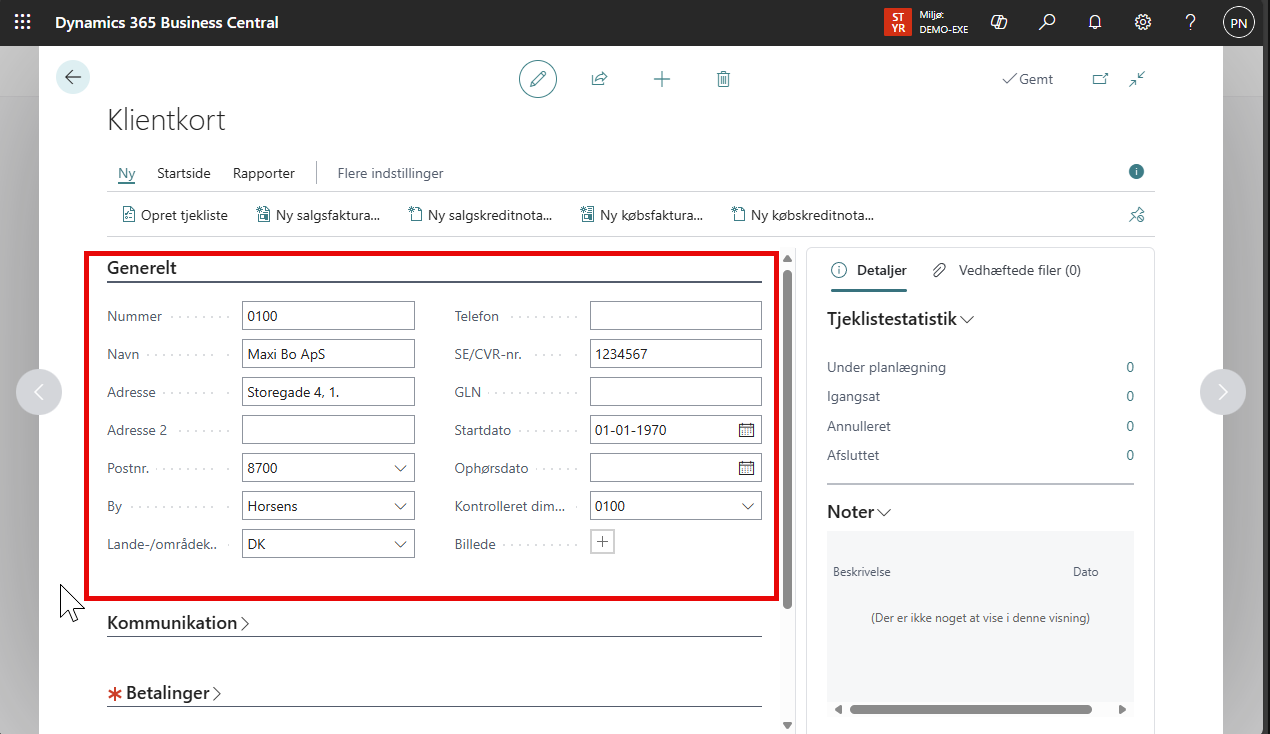This screenshot has width=1270, height=734.
Task: Click the share icon in header
Action: point(600,79)
